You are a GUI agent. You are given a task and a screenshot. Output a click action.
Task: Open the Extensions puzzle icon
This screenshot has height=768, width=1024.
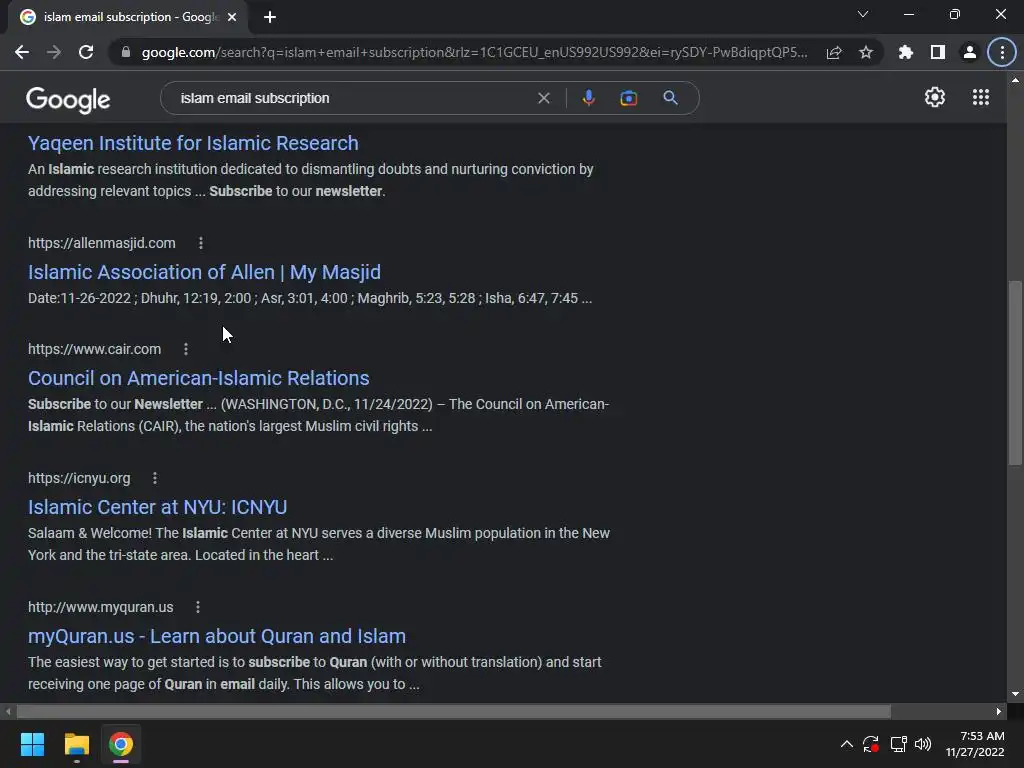[x=906, y=52]
